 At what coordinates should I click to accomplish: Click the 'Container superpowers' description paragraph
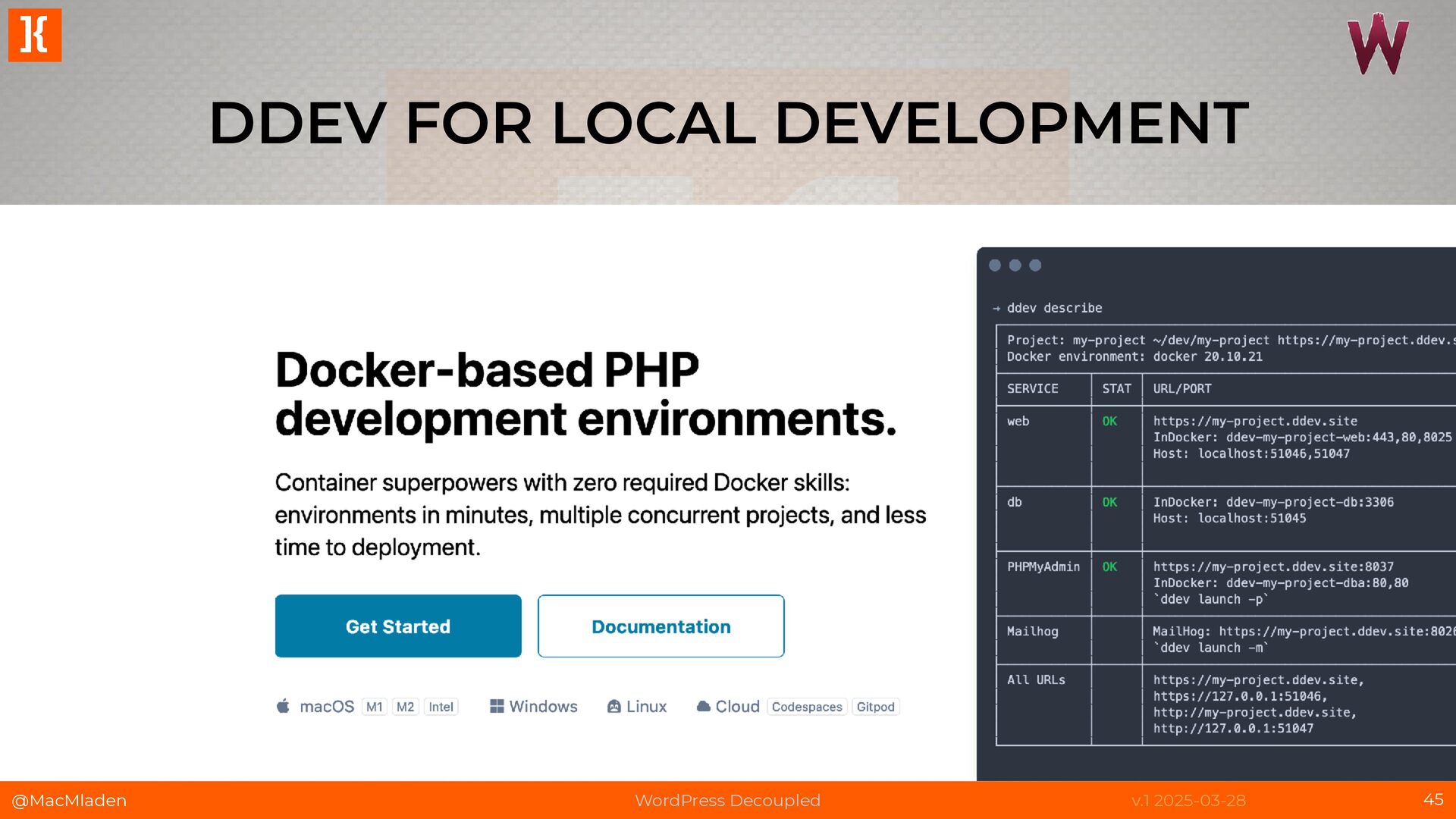pos(601,515)
